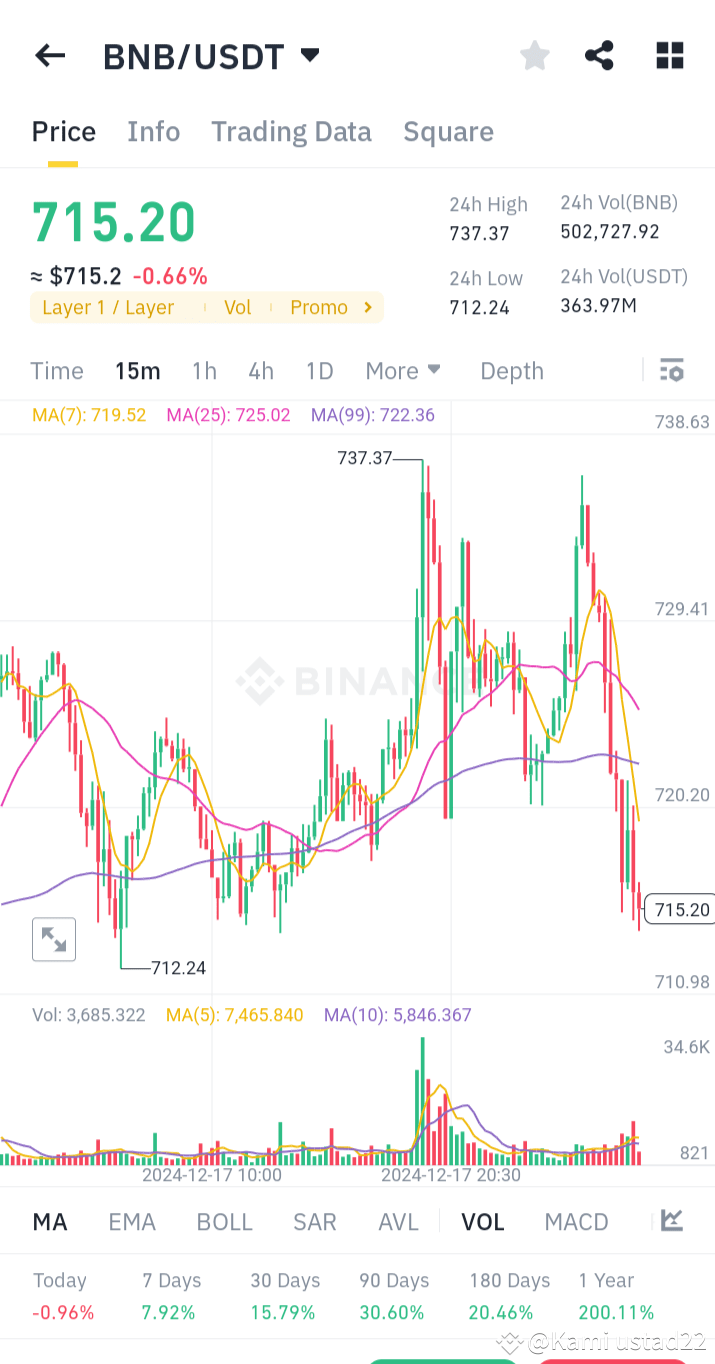Open the Square tab
The image size is (715, 1364).
coord(448,131)
